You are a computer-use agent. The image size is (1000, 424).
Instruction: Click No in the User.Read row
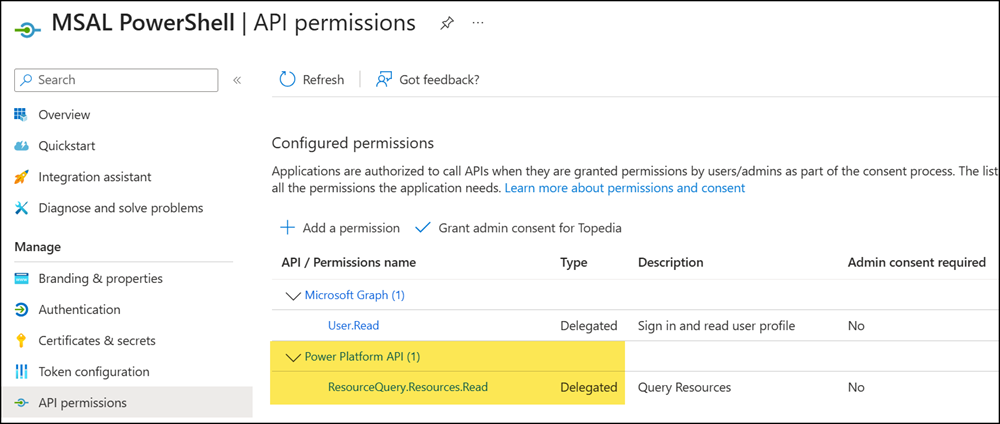(x=856, y=326)
